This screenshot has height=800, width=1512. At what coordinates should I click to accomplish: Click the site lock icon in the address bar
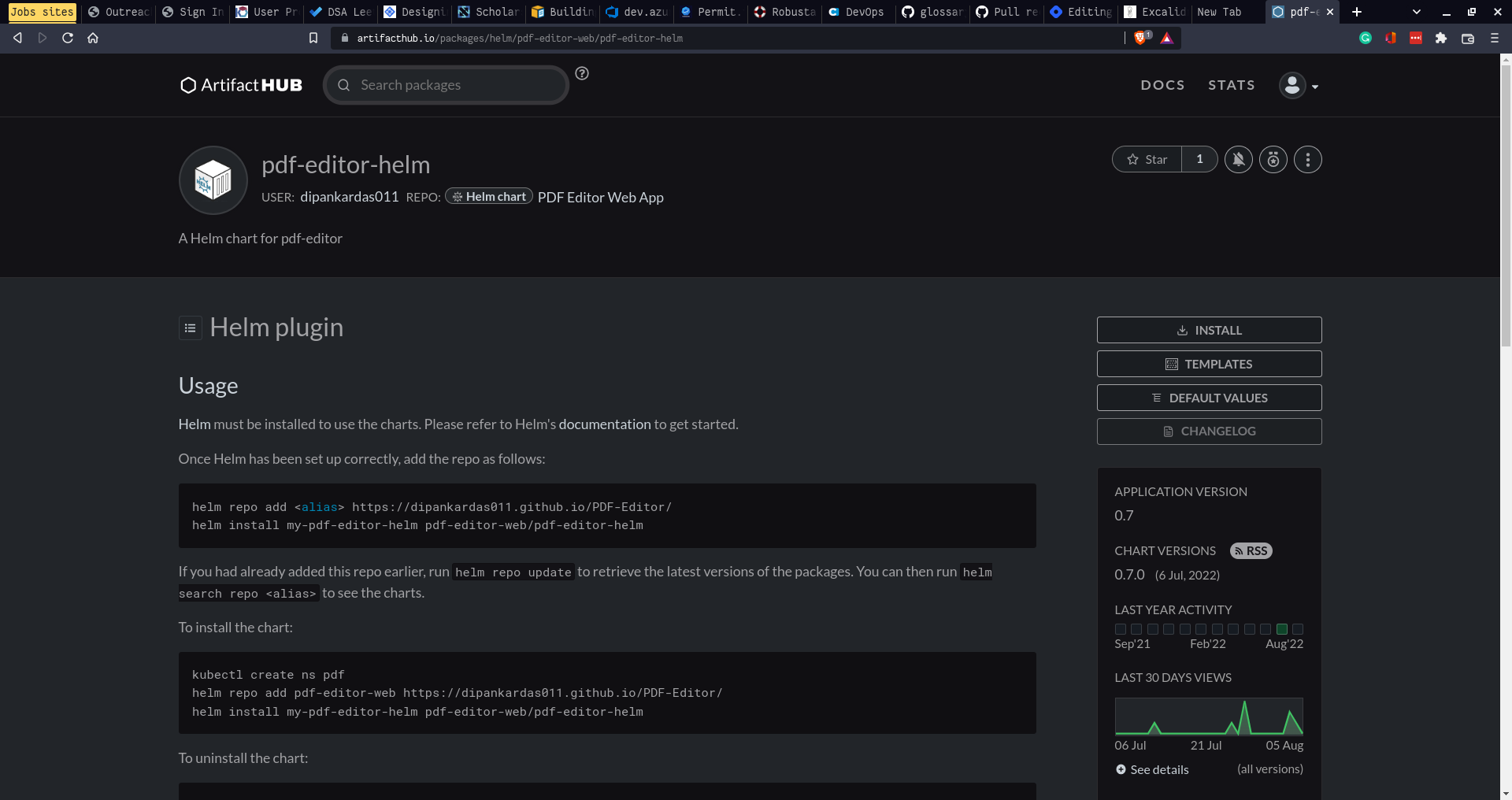tap(345, 38)
